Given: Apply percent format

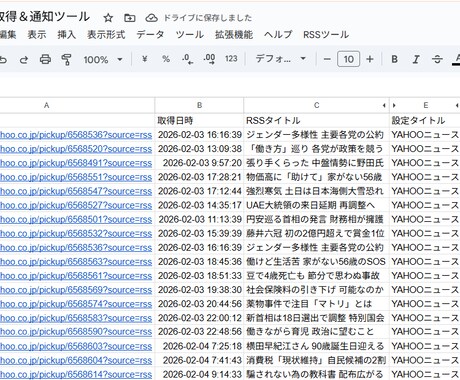Looking at the screenshot, I should pos(166,59).
